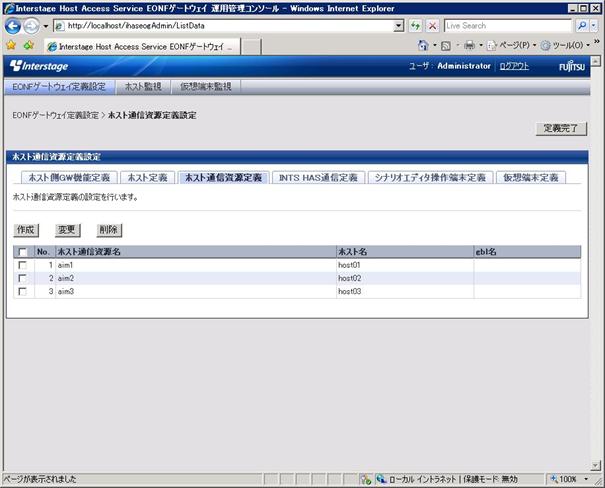
Task: Open the ホスト側GW機能定義 tab
Action: click(x=69, y=177)
